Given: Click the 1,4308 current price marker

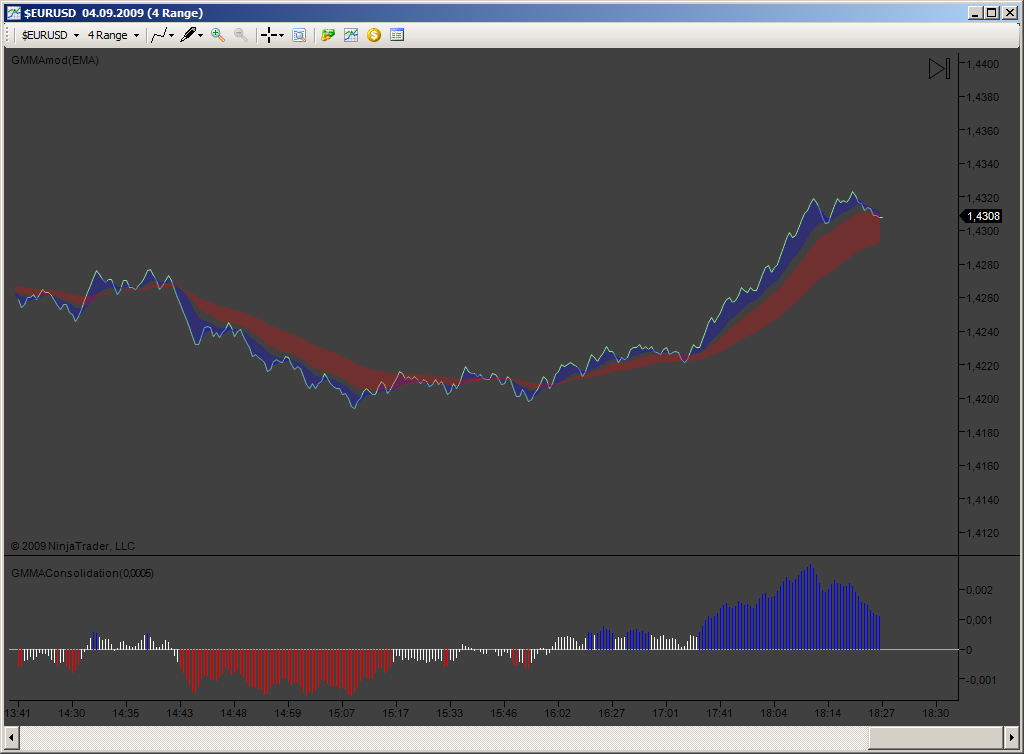Looking at the screenshot, I should [981, 216].
